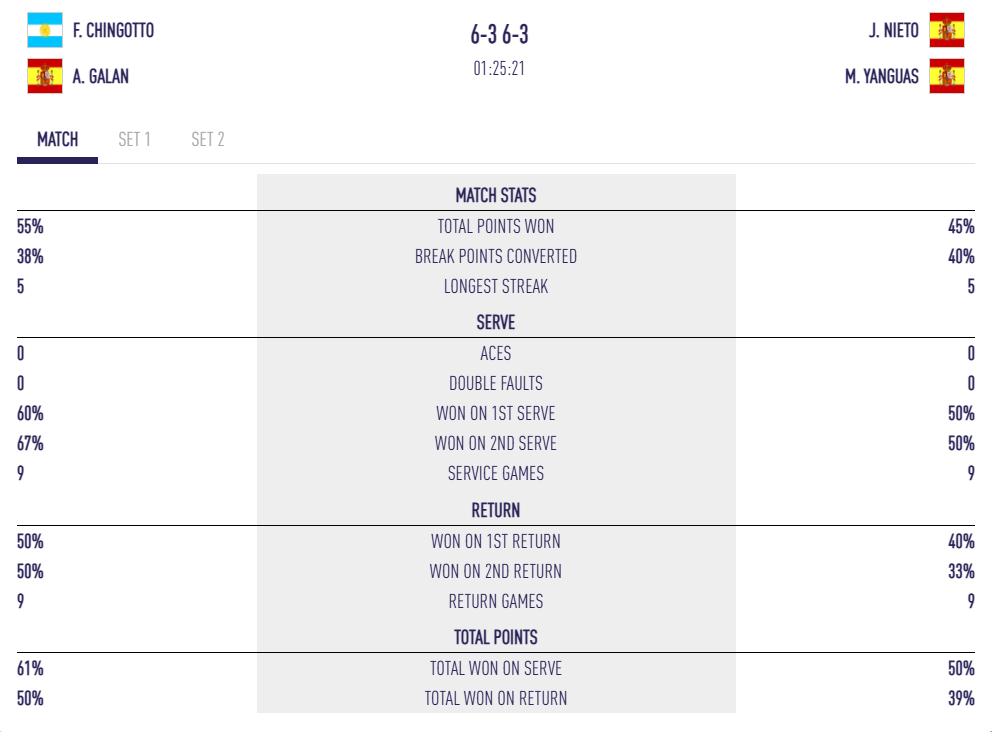The height and width of the screenshot is (732, 992).
Task: Click the 6-3 6-3 match score
Action: (499, 35)
